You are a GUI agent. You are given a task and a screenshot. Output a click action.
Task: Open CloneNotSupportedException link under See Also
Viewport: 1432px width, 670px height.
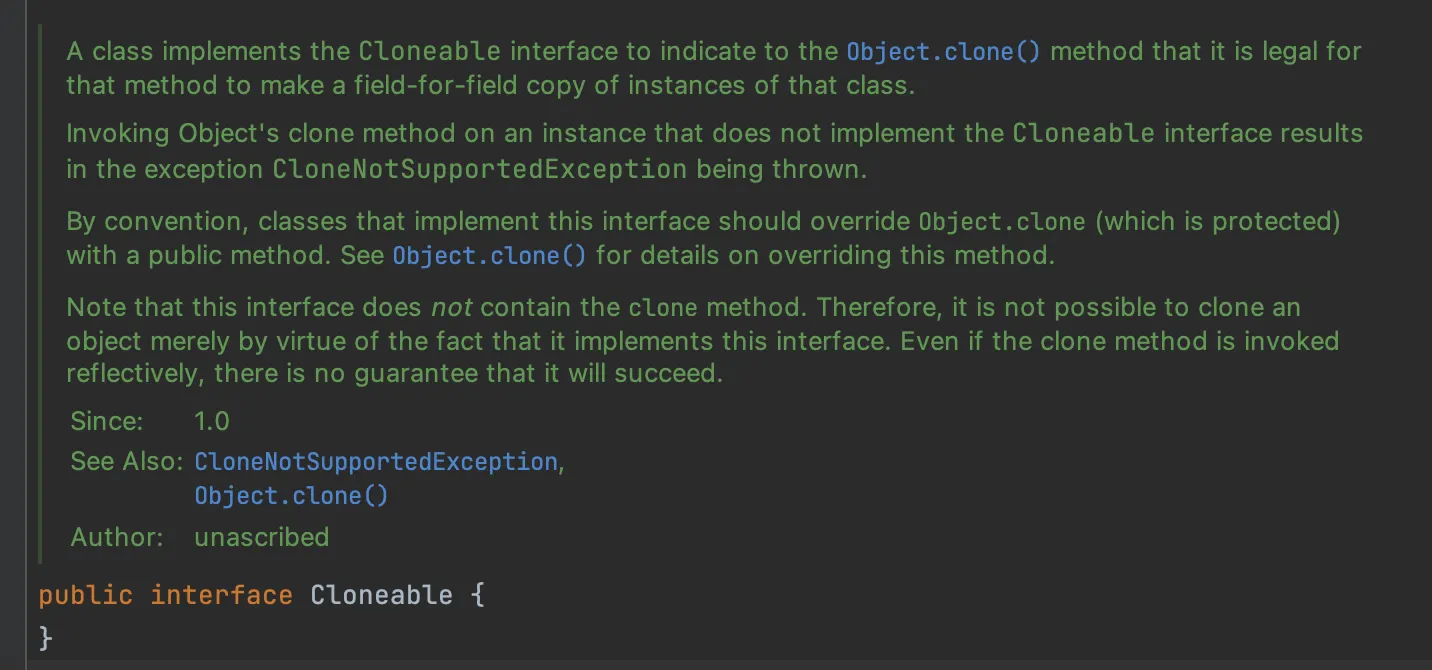(x=376, y=462)
